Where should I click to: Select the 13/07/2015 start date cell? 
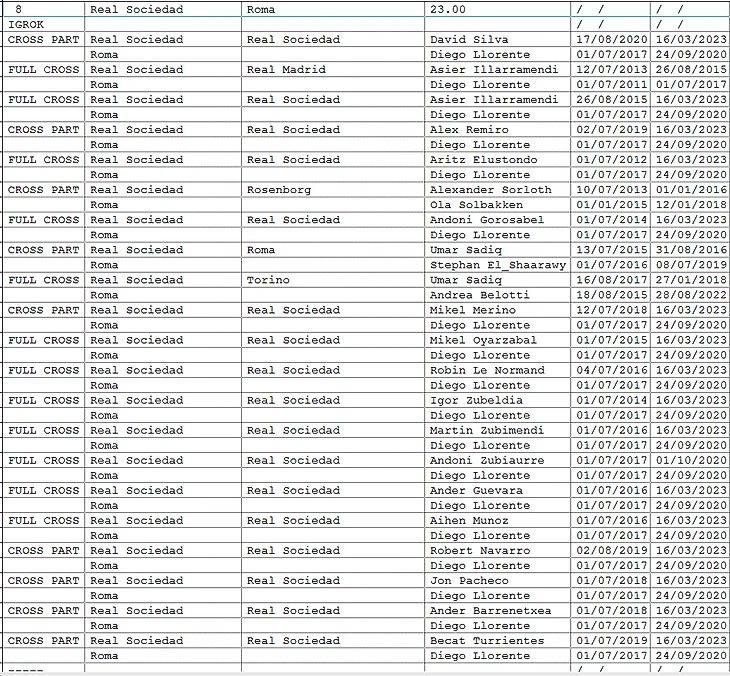click(x=611, y=250)
